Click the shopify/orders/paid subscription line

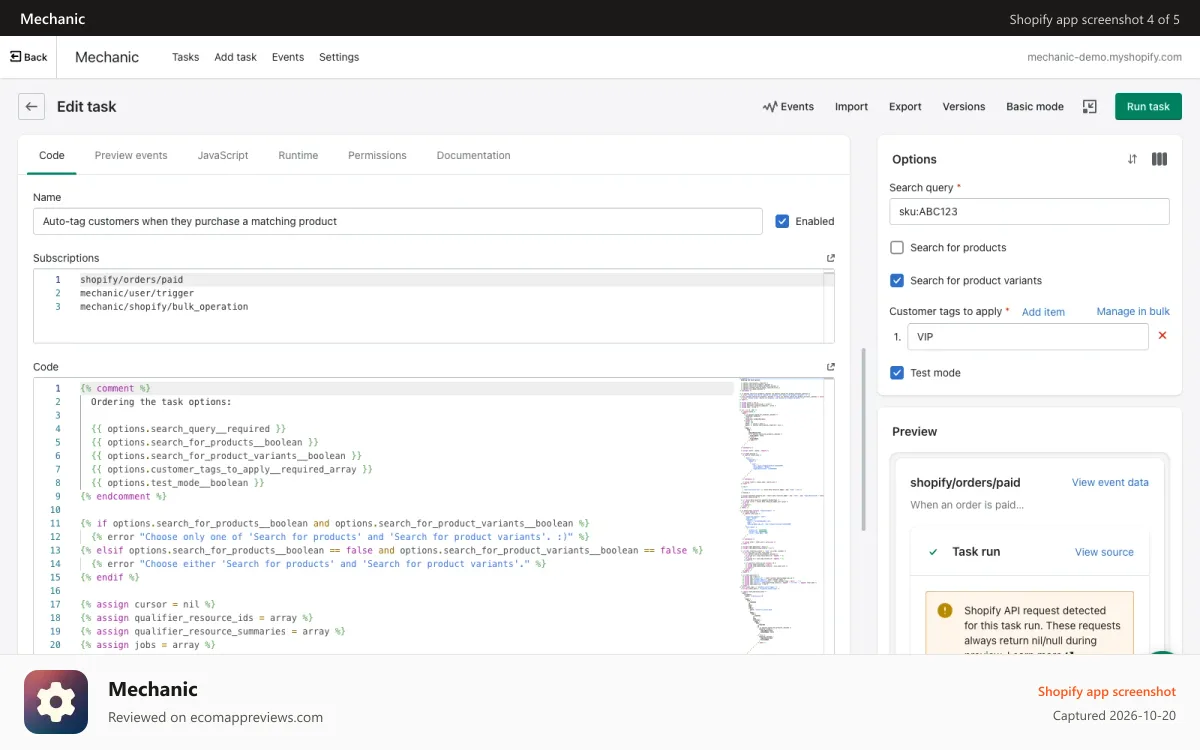131,280
